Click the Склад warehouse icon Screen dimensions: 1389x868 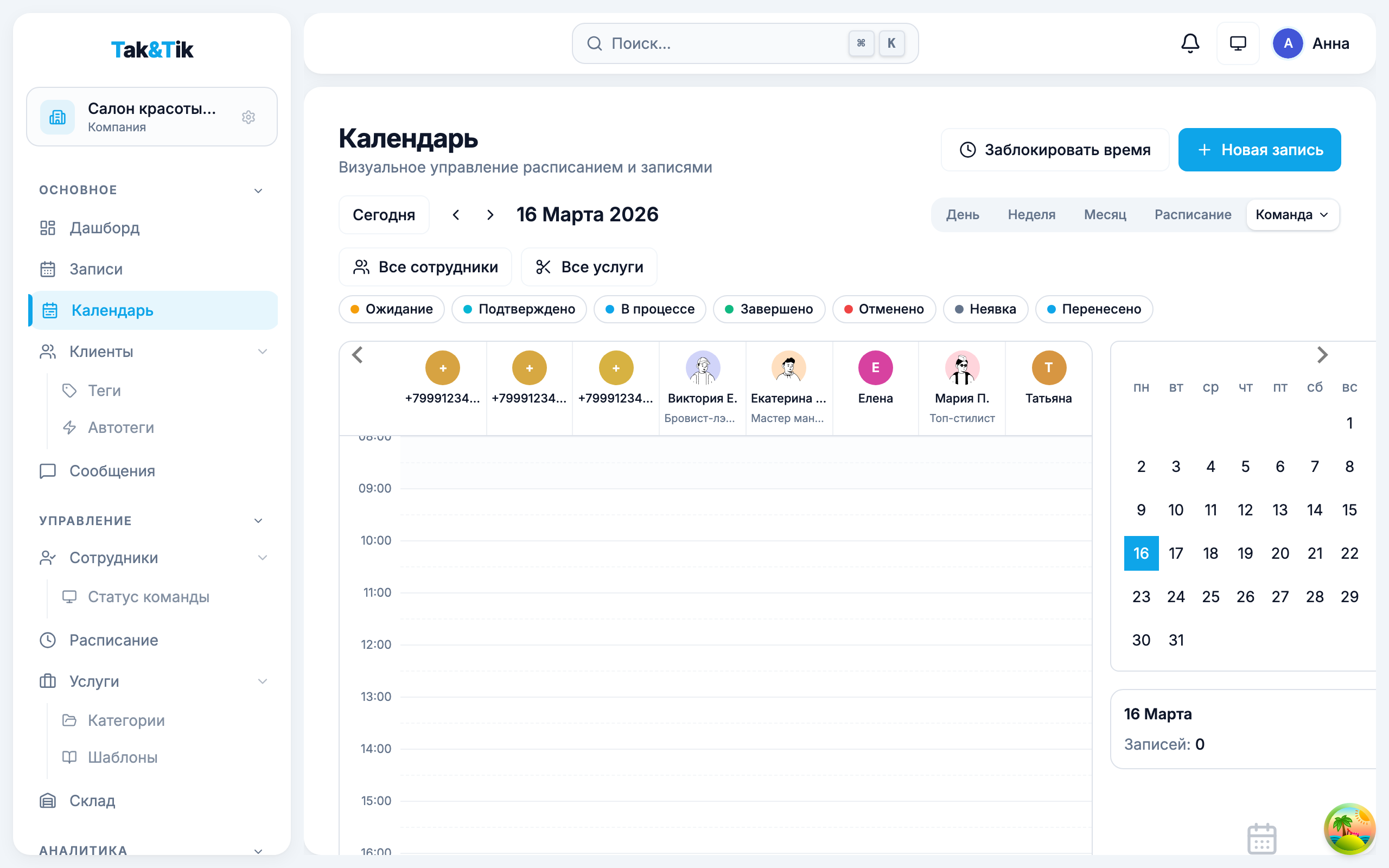(47, 800)
